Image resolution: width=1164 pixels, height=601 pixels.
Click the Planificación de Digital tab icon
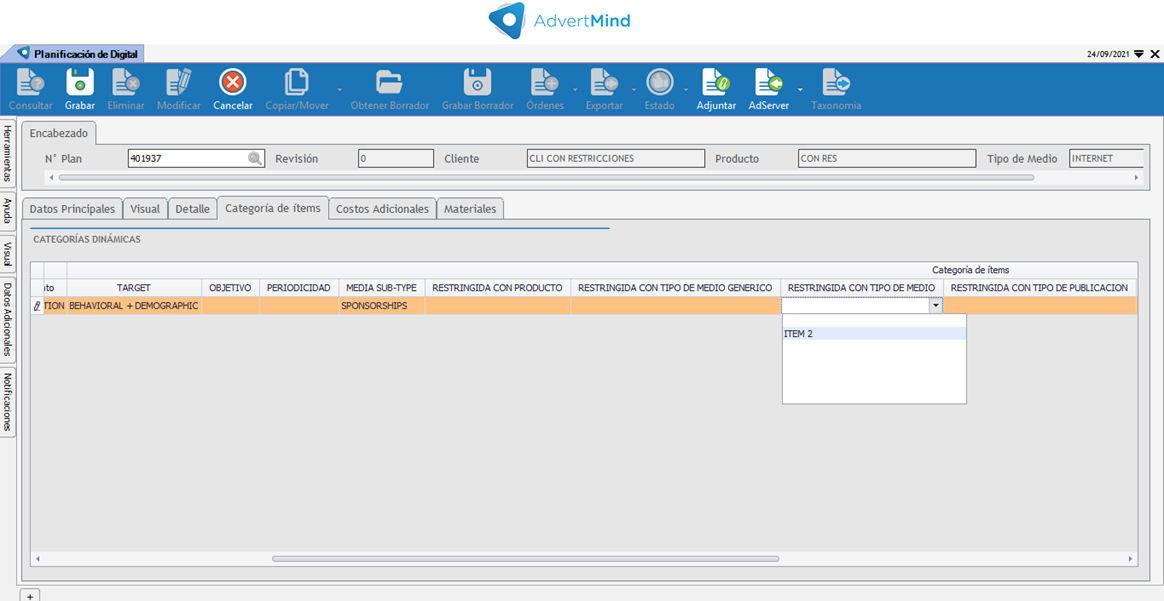[x=24, y=53]
